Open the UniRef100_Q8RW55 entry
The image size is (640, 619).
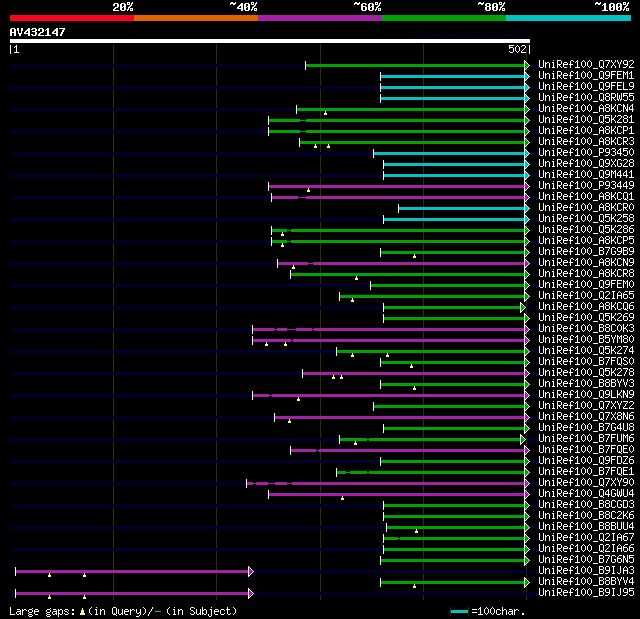click(586, 98)
